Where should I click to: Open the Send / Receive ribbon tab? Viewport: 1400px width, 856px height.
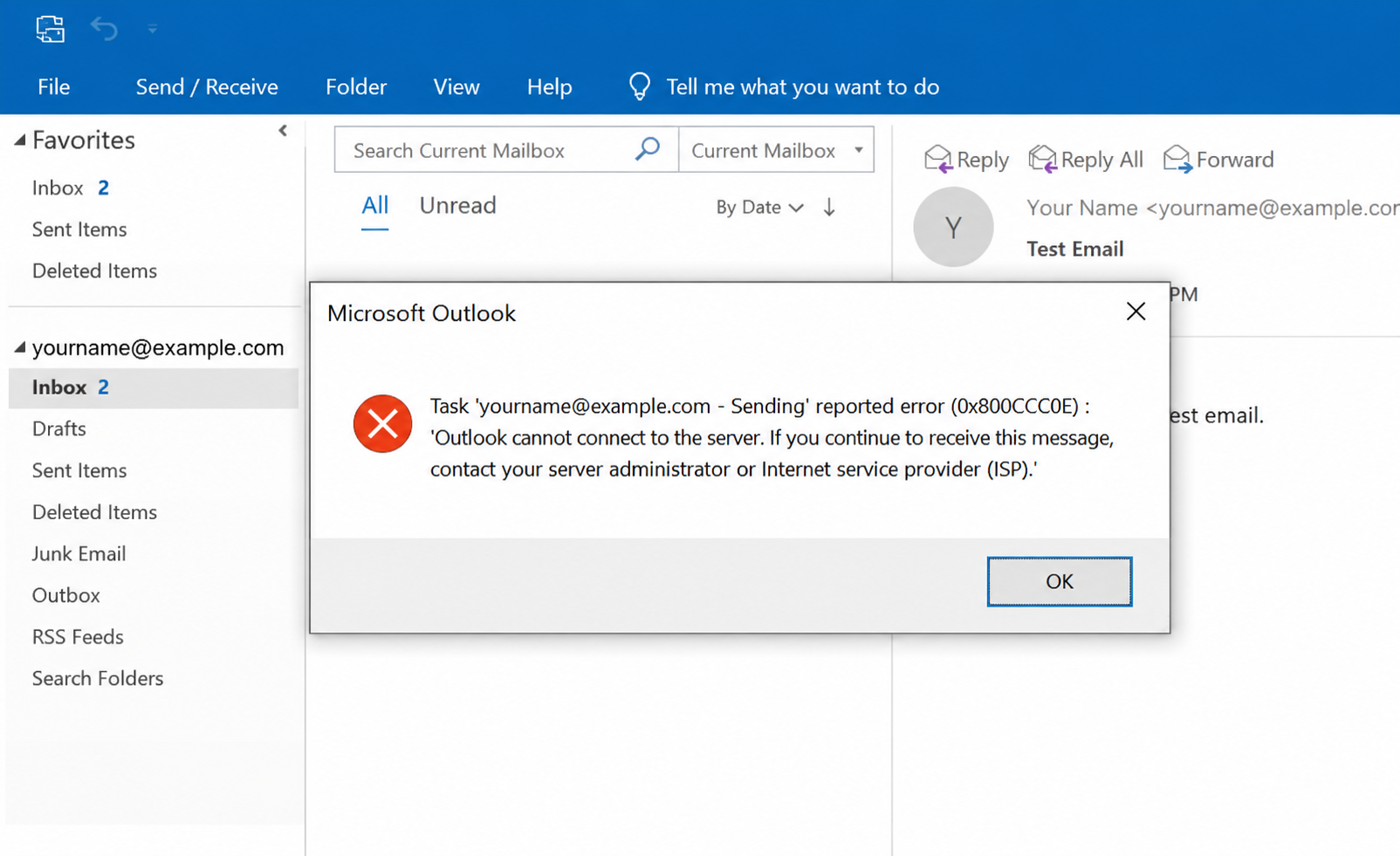coord(207,86)
